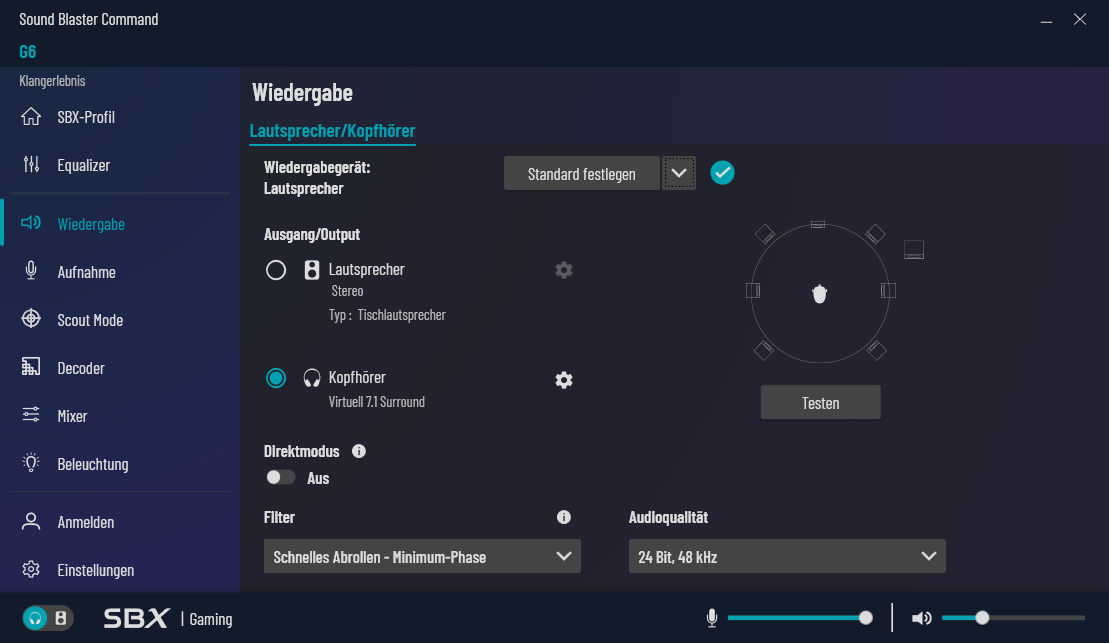Screen dimensions: 1109x643
Task: Open the Beleuchtung light bulb icon
Action: (x=31, y=463)
